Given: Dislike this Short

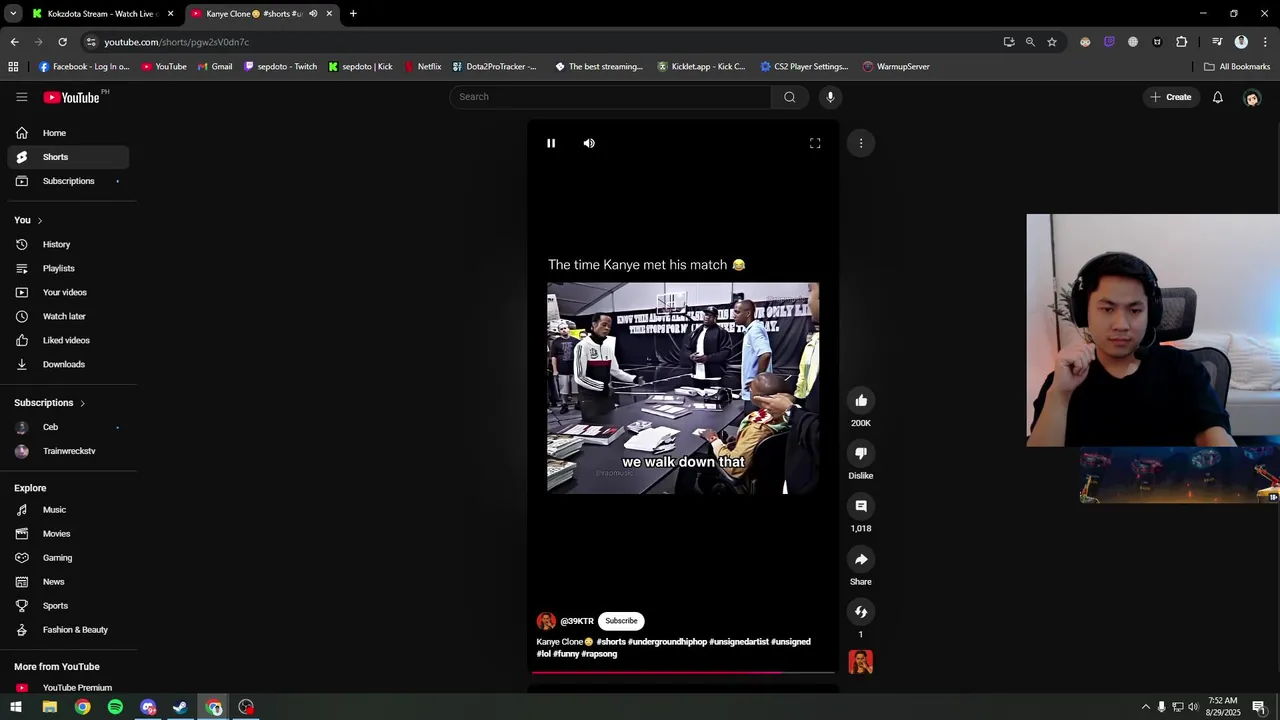Looking at the screenshot, I should tap(861, 454).
